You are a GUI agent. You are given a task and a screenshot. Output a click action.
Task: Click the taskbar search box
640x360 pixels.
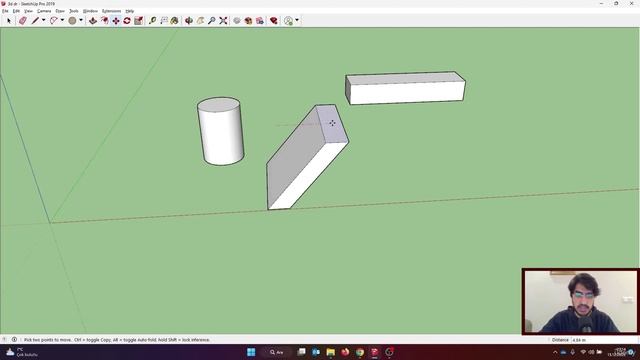[x=277, y=352]
